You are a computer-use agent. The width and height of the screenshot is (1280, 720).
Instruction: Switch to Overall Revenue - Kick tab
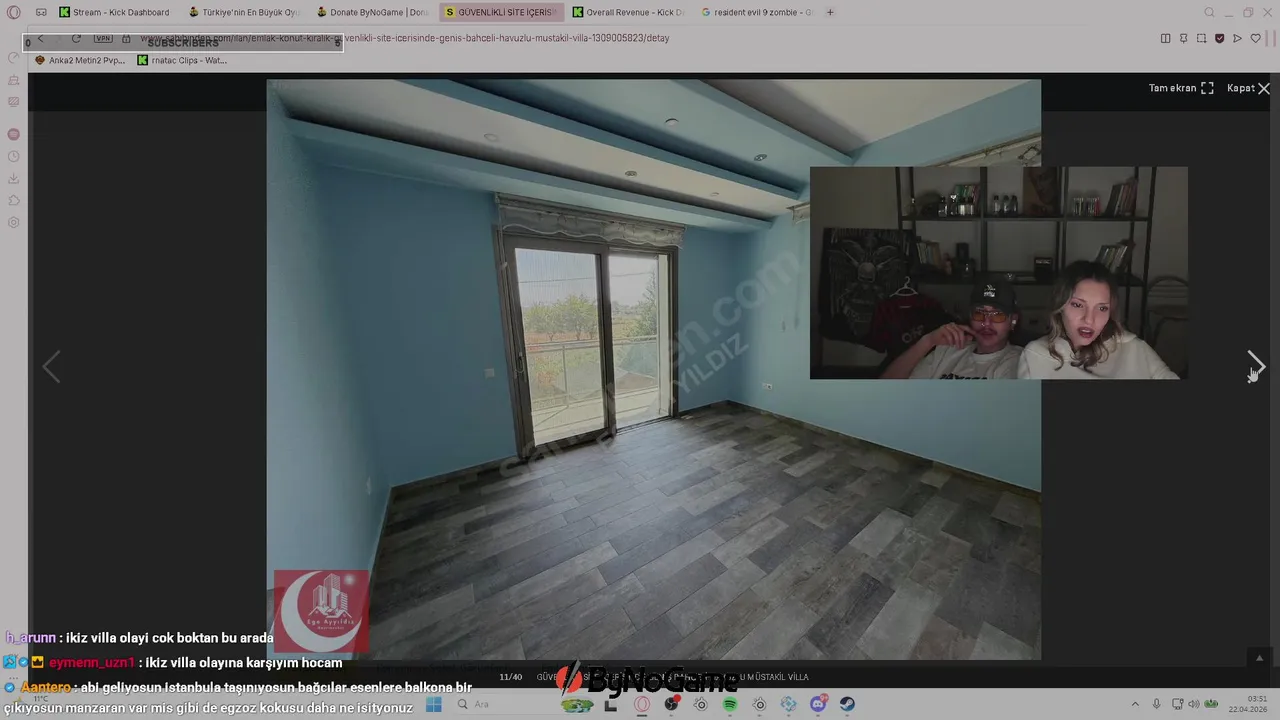point(629,12)
